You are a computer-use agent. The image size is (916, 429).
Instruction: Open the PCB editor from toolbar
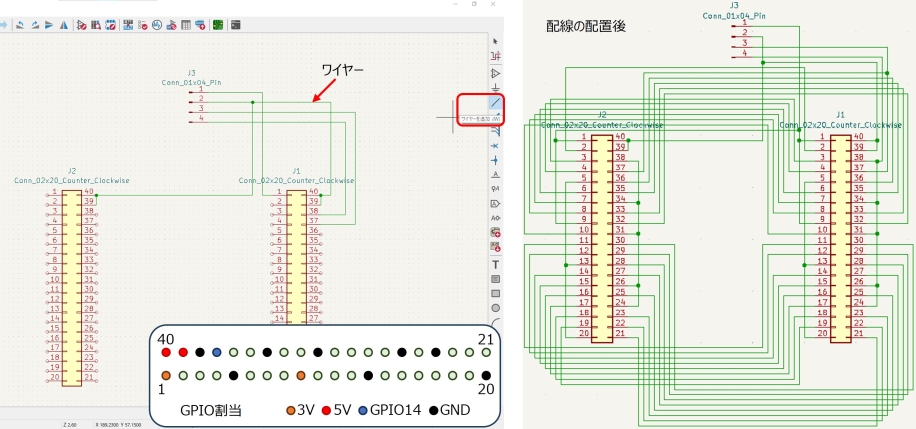218,24
